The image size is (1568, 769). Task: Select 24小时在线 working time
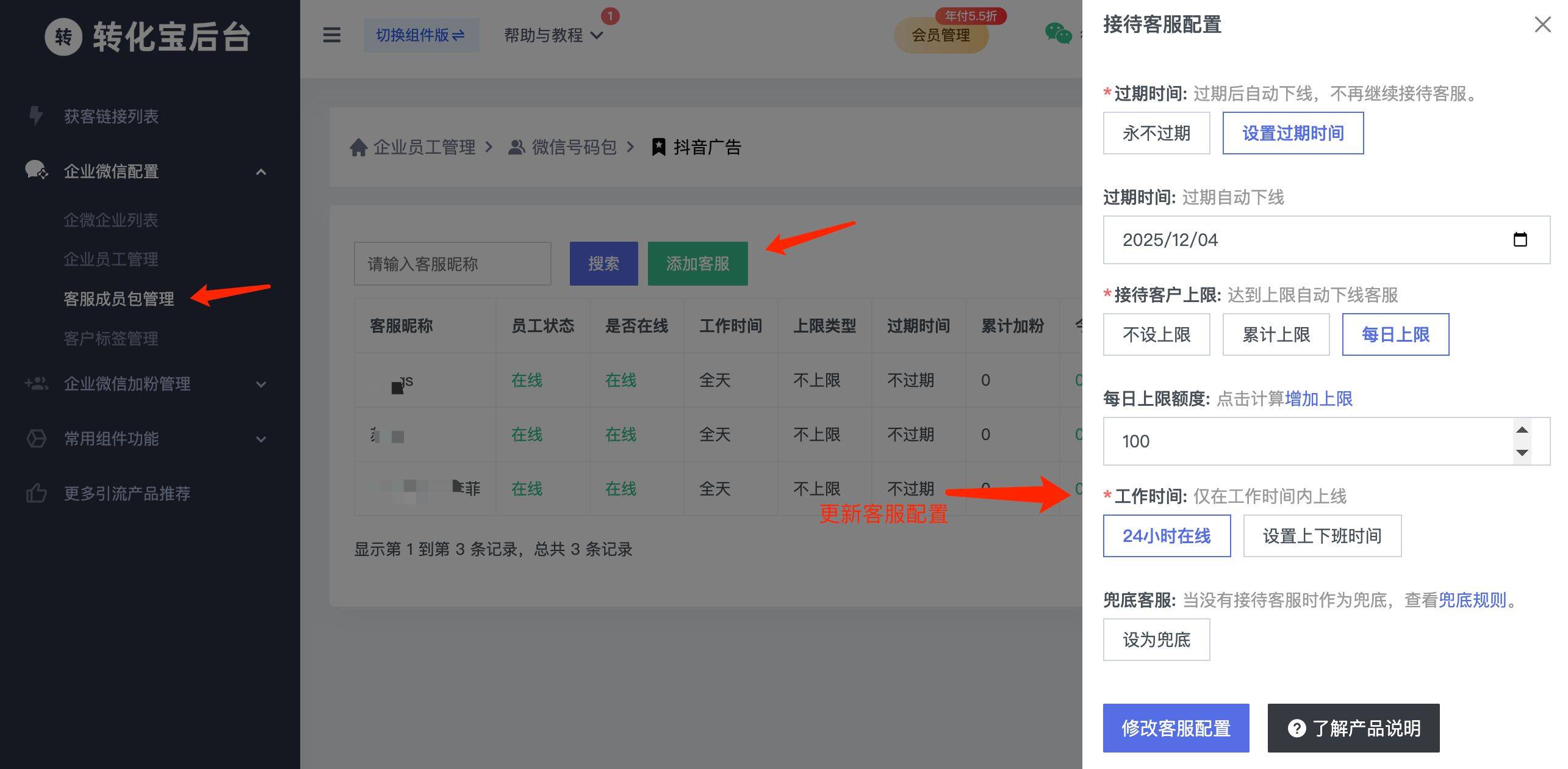tap(1167, 536)
